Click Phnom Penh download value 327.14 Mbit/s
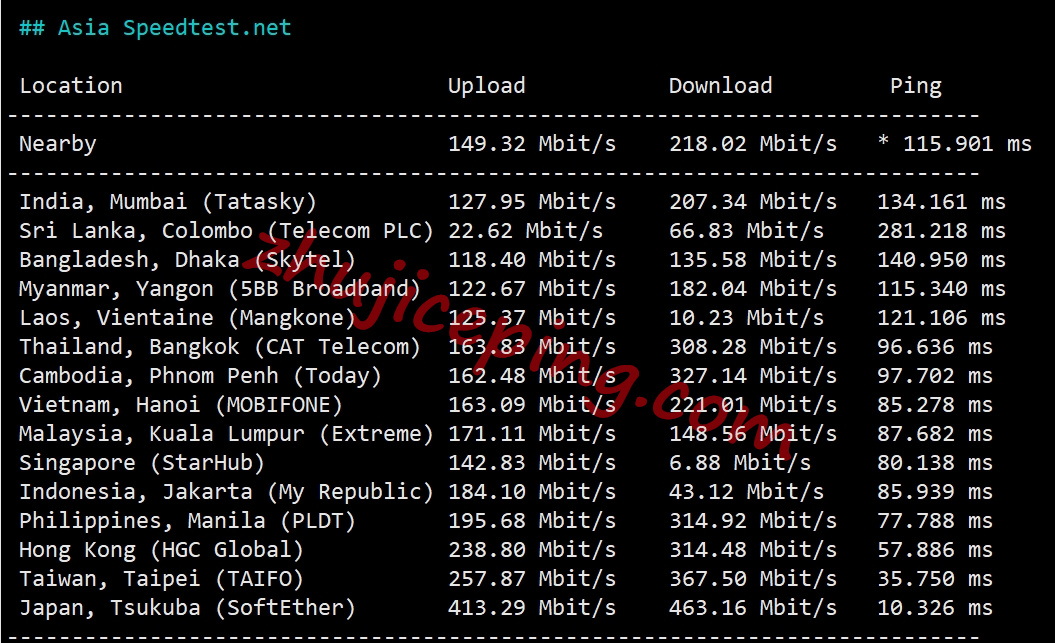Viewport: 1055px width, 643px height. [x=753, y=375]
